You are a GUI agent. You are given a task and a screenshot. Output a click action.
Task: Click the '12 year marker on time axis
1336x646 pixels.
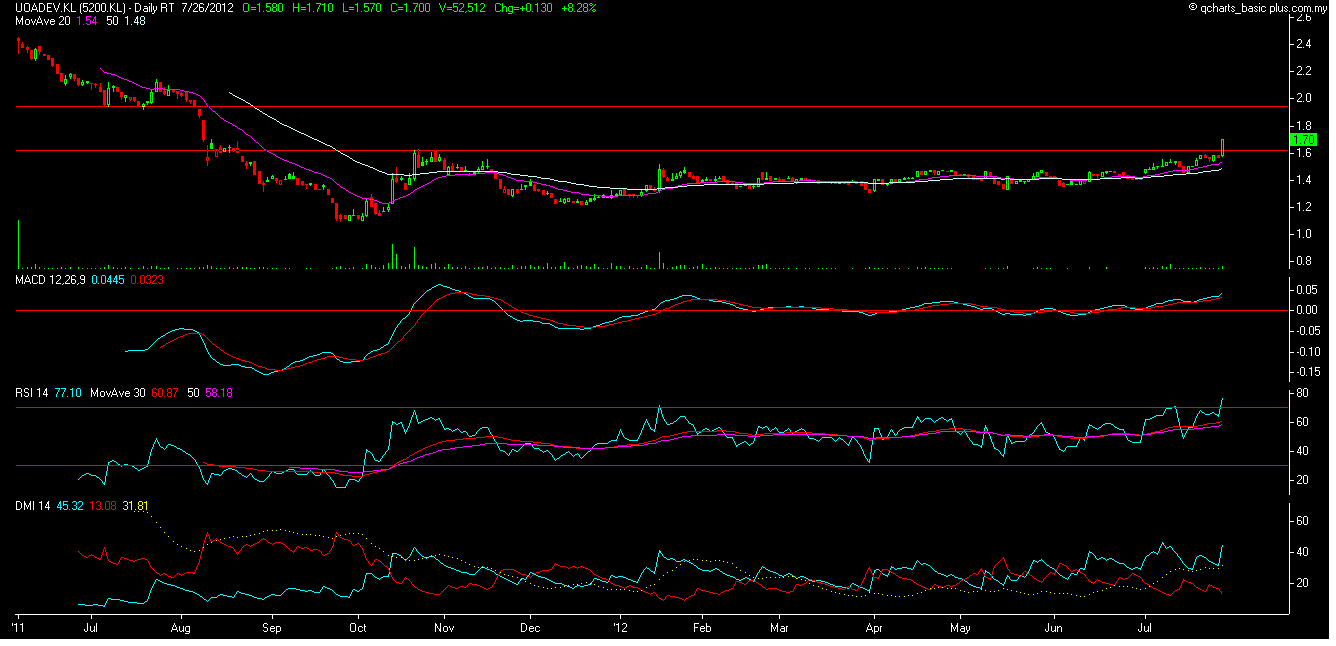(x=620, y=628)
